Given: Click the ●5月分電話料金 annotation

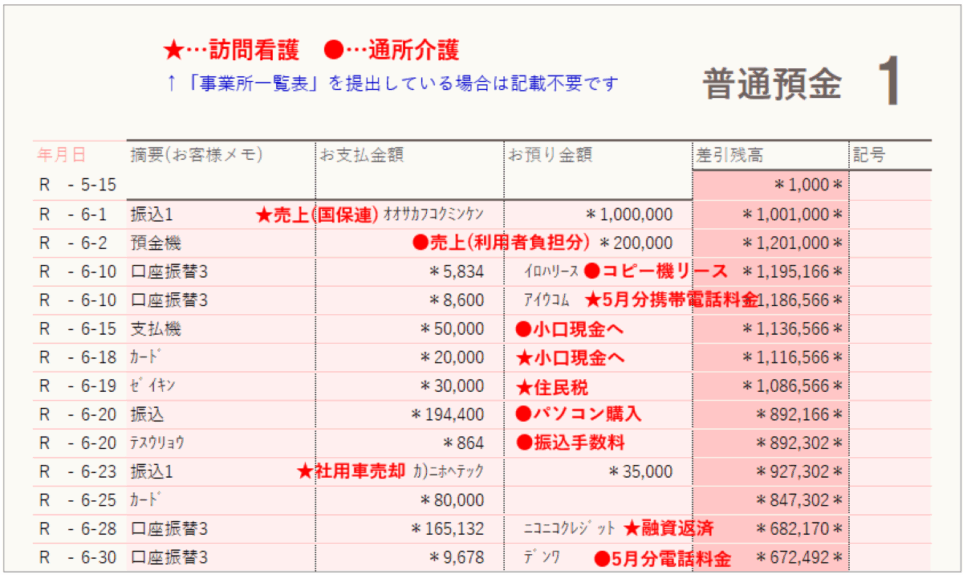Looking at the screenshot, I should pyautogui.click(x=663, y=558).
